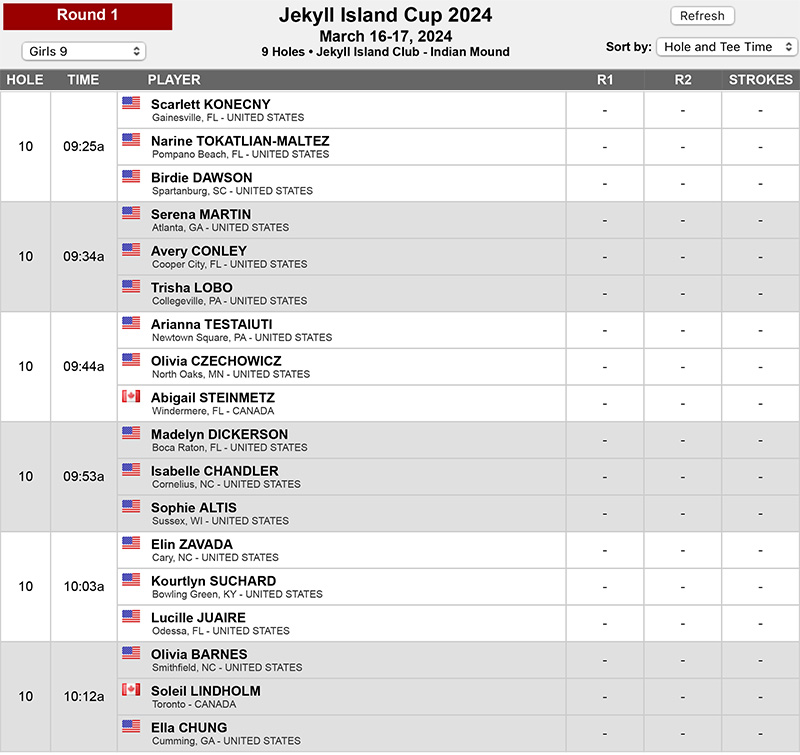800x755 pixels.
Task: Open player Narine TOKATLIAN-MALTEZ
Action: (240, 141)
